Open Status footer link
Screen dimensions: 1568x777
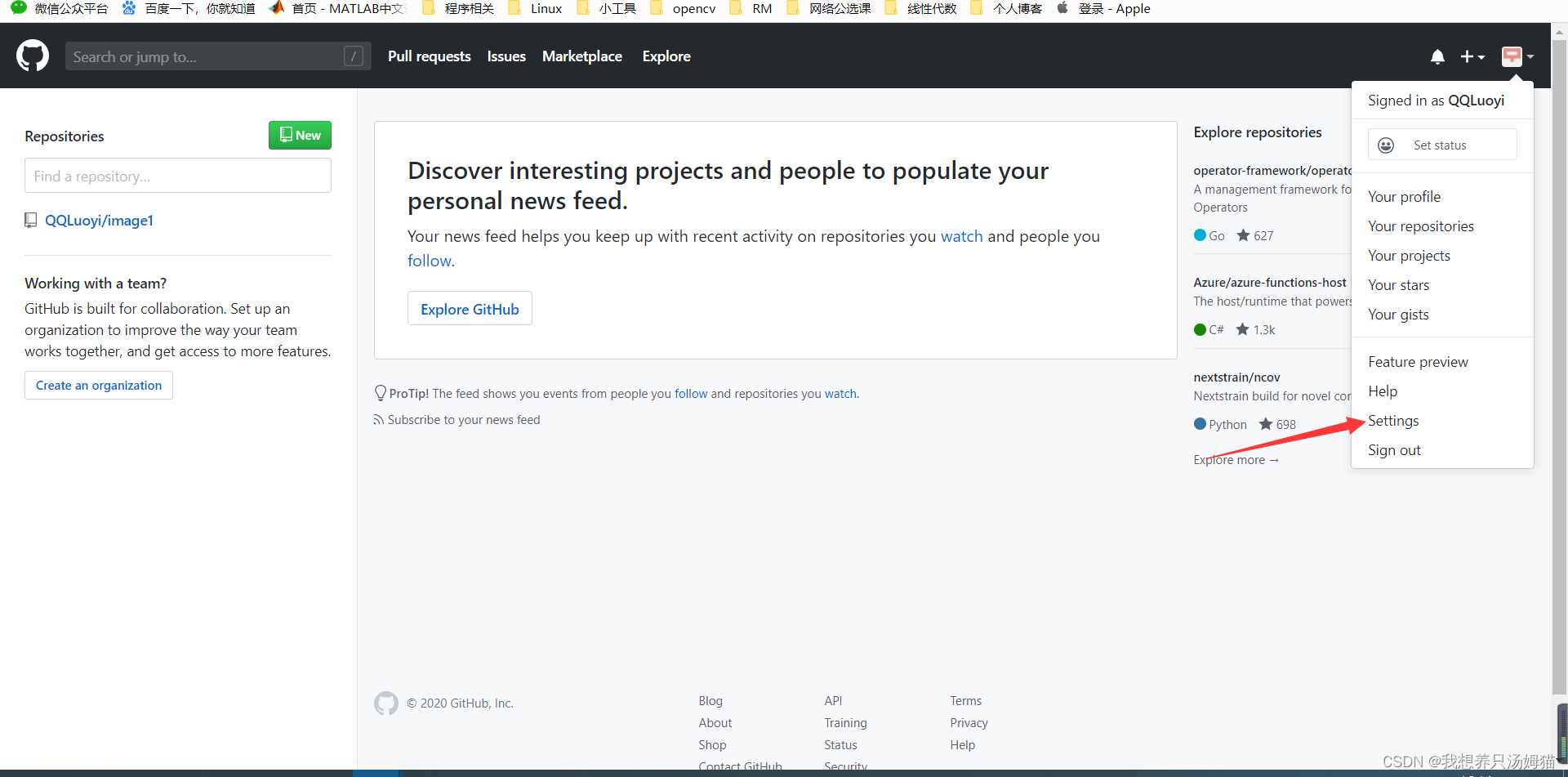pos(840,745)
